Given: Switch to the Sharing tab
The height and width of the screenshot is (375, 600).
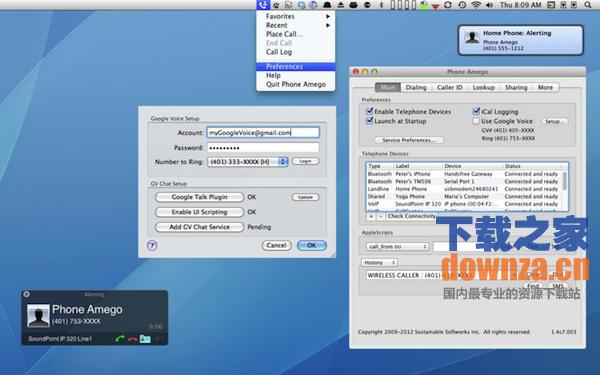Looking at the screenshot, I should (x=516, y=87).
